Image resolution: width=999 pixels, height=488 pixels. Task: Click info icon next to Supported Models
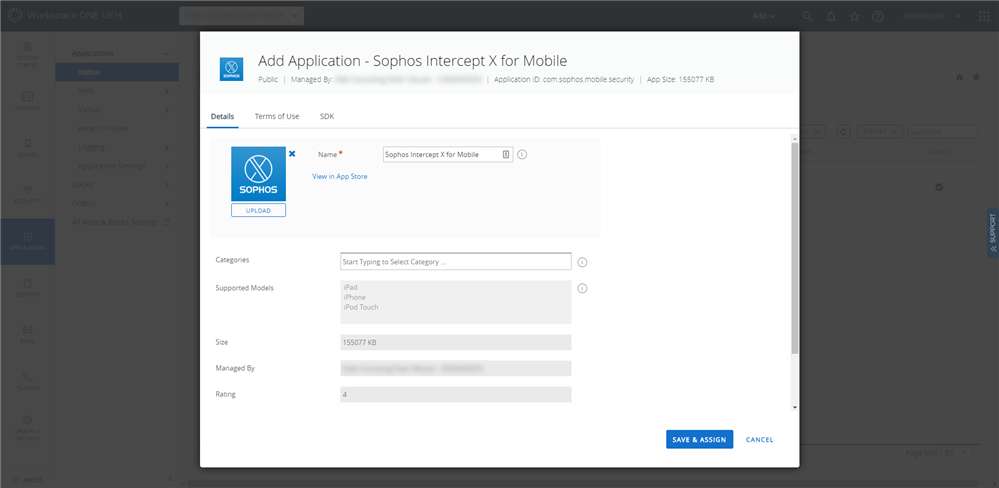pos(582,288)
